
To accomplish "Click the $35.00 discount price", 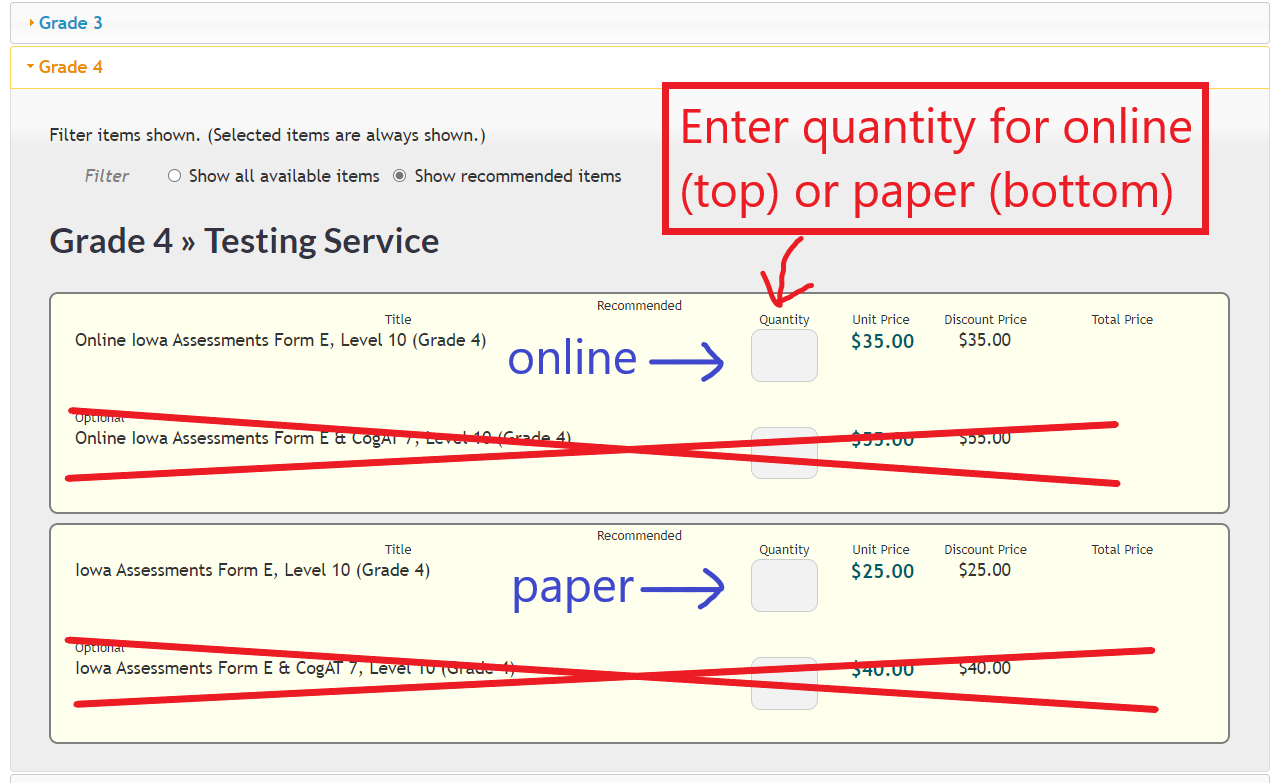I will [x=985, y=340].
